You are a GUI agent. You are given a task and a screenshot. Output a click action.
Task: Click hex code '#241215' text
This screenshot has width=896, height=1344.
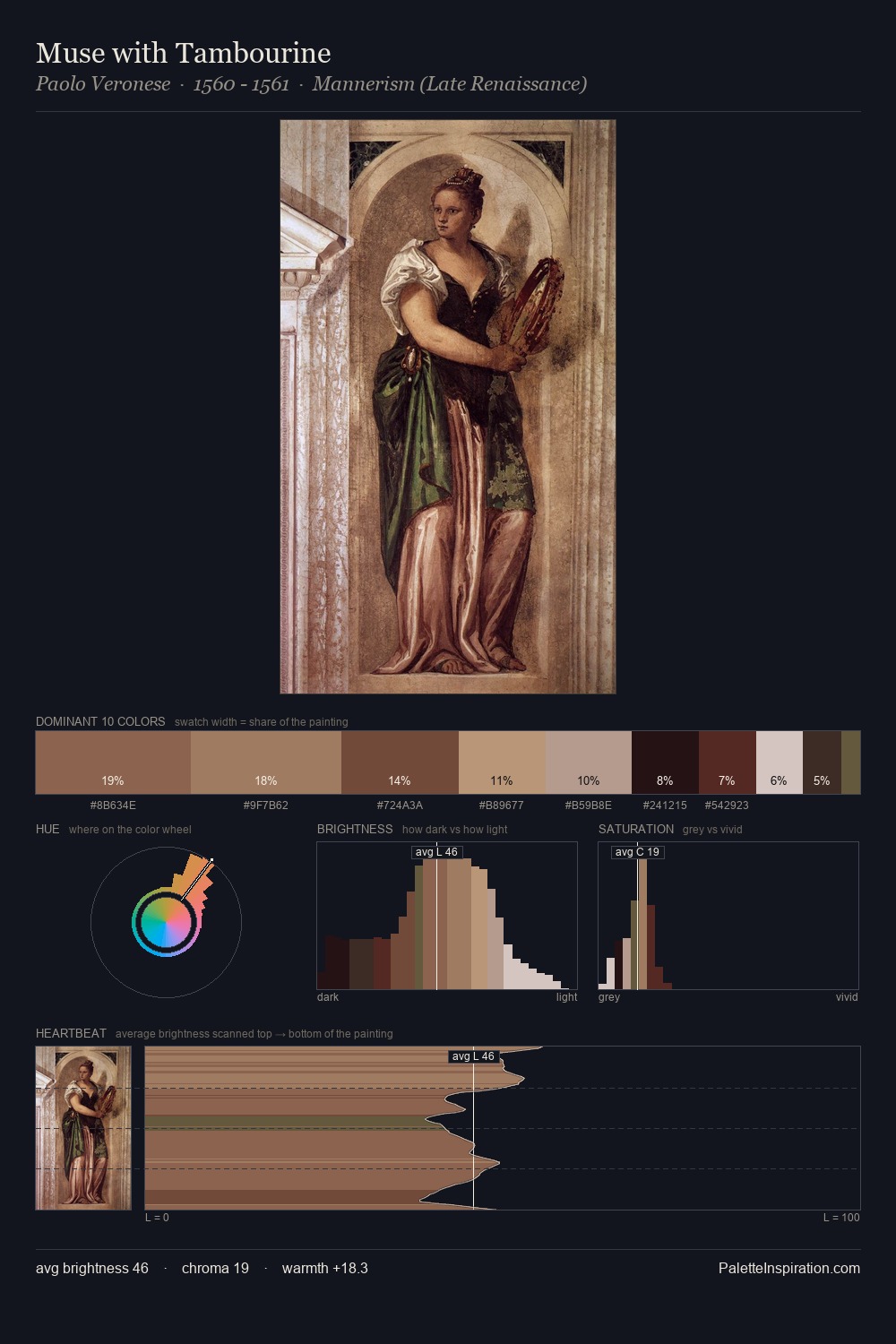[x=665, y=806]
